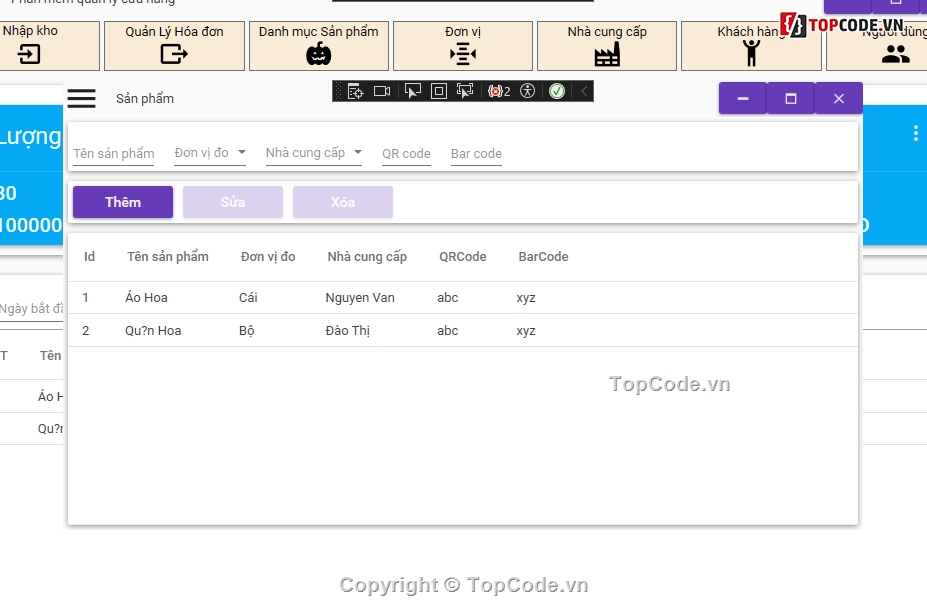Click the Danh mục Sản phẩm pumpkin icon
The image size is (927, 615).
(318, 54)
